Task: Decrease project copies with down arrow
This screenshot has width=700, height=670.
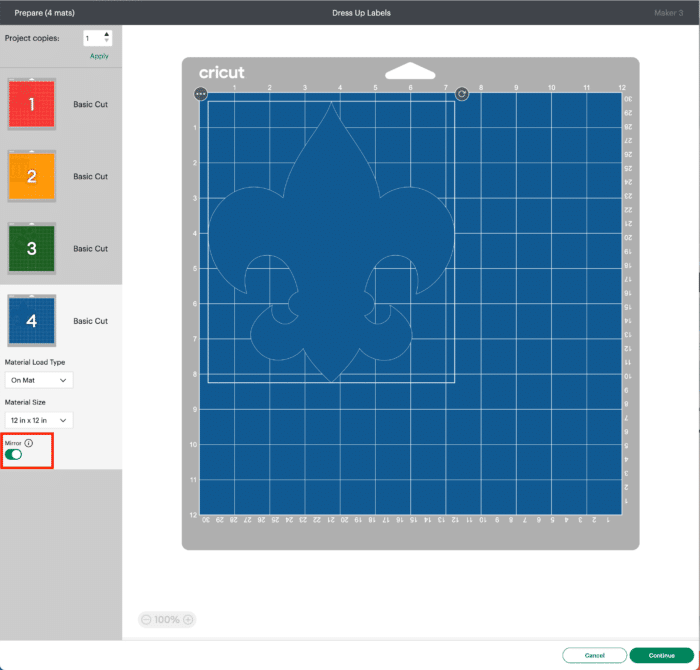Action: point(106,42)
